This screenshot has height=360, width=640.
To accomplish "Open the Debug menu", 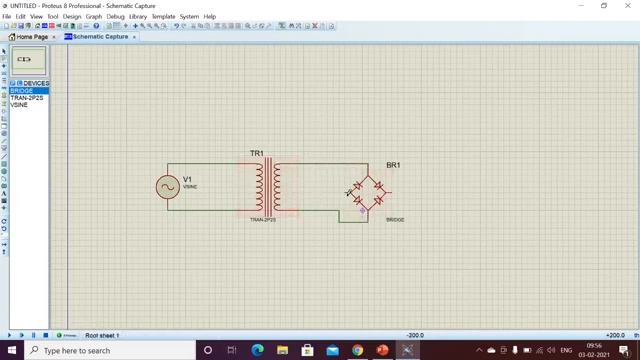I will tap(116, 16).
